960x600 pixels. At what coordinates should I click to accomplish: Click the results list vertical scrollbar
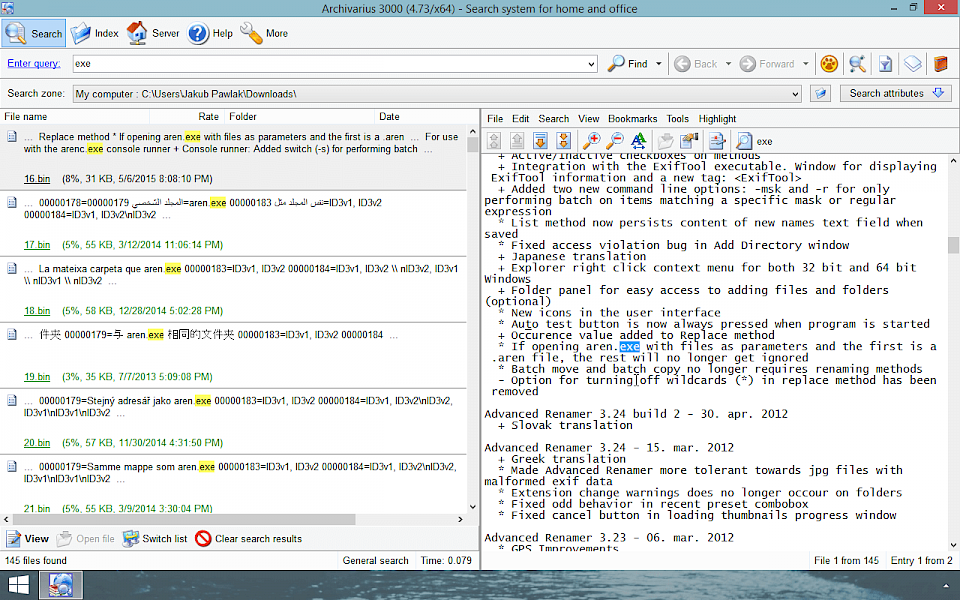tap(472, 319)
